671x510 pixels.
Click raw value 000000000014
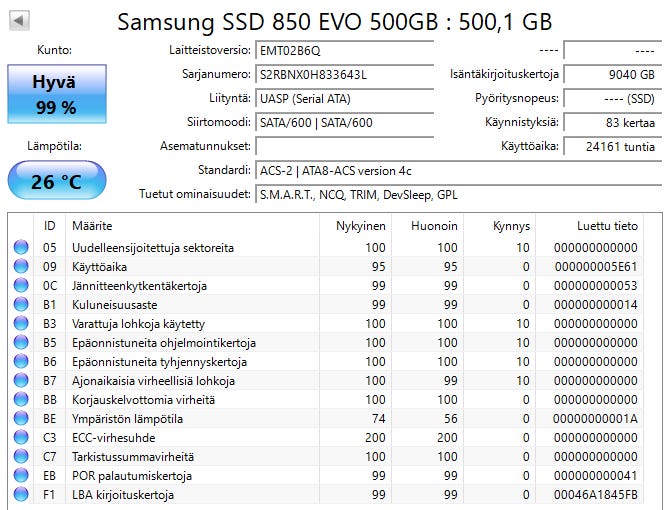tap(596, 305)
